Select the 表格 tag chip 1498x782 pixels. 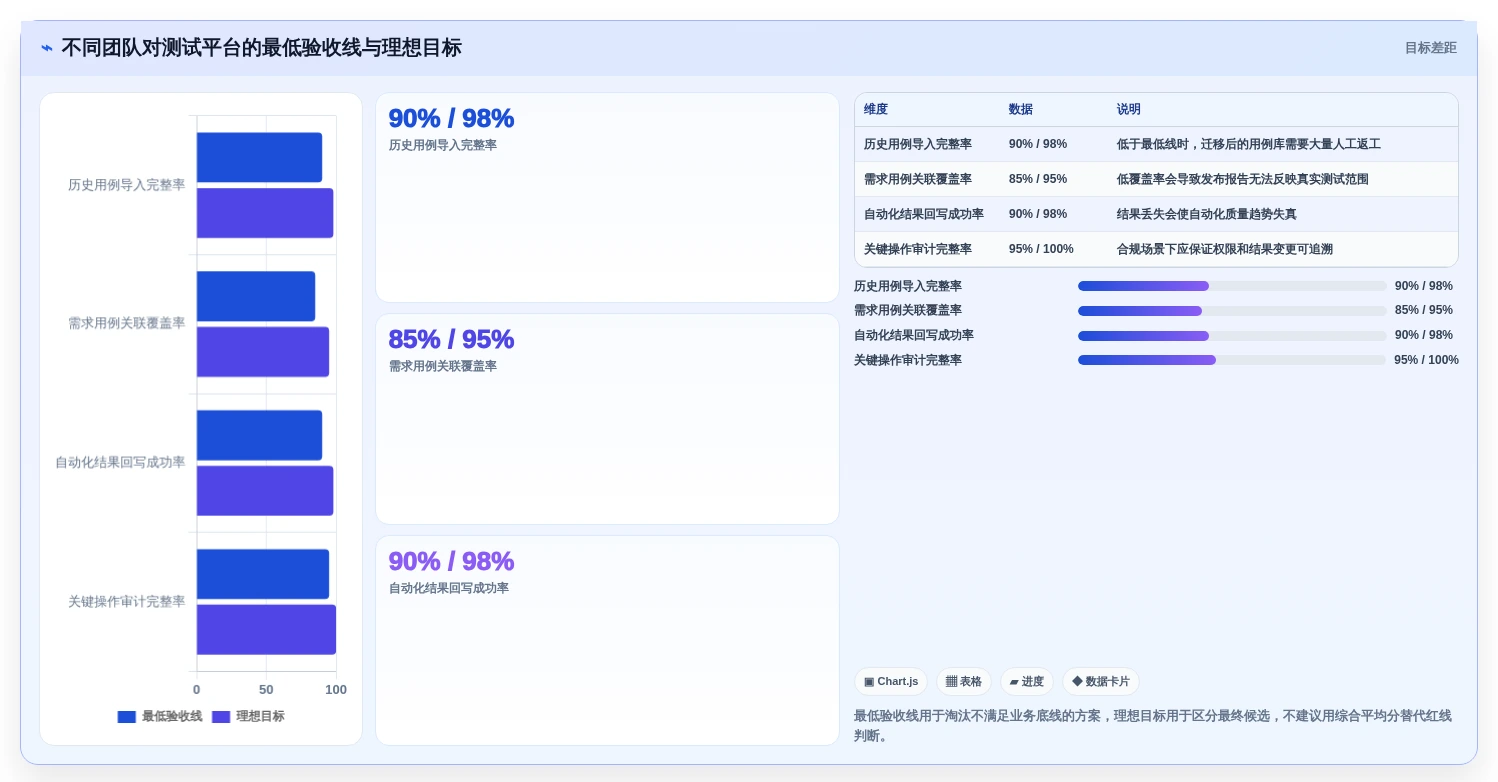pos(964,682)
